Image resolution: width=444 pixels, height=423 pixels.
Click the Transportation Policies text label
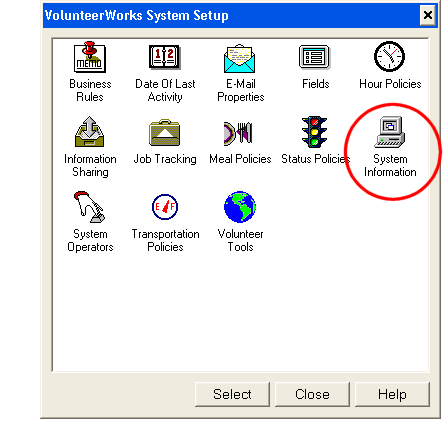pos(165,240)
